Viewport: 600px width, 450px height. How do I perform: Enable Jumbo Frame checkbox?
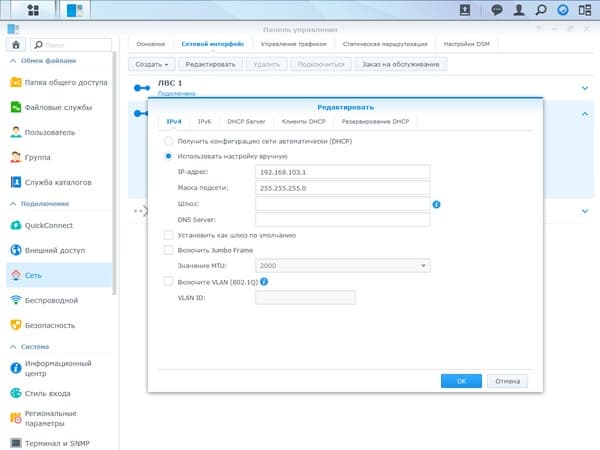pyautogui.click(x=168, y=250)
